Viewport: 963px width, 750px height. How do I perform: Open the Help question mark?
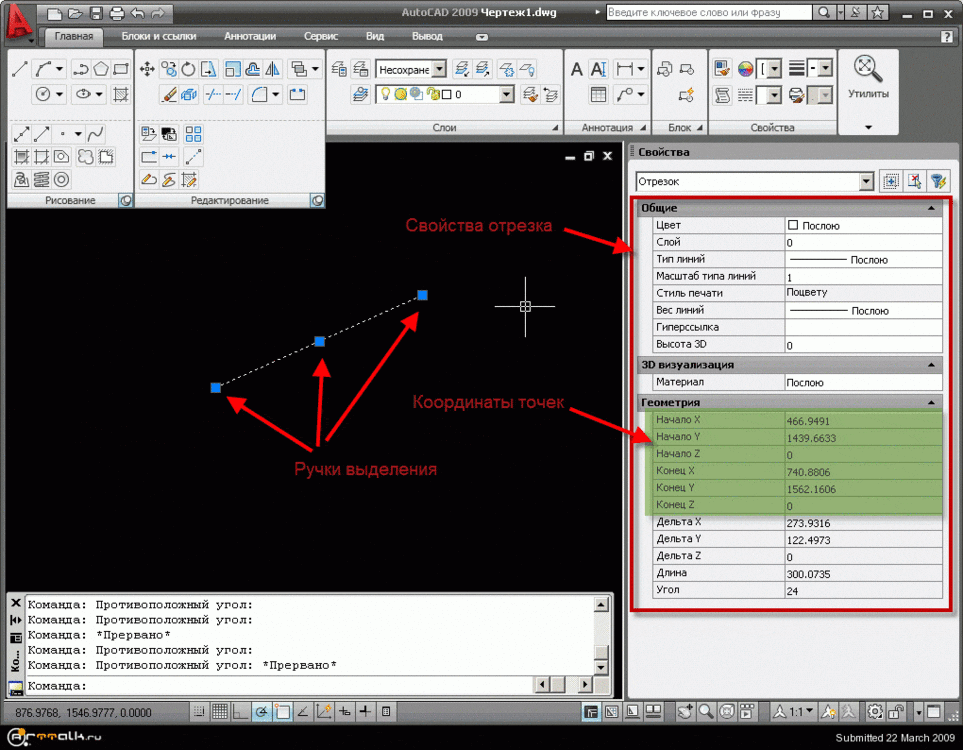coord(946,36)
